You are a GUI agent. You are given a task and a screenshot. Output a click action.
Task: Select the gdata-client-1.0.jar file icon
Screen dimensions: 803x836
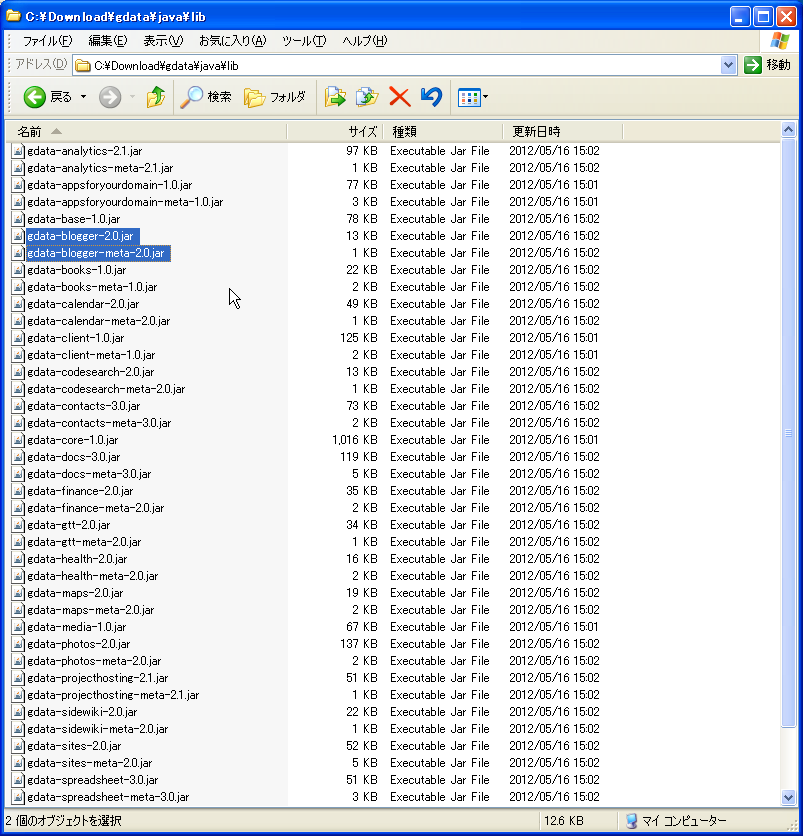tap(18, 338)
